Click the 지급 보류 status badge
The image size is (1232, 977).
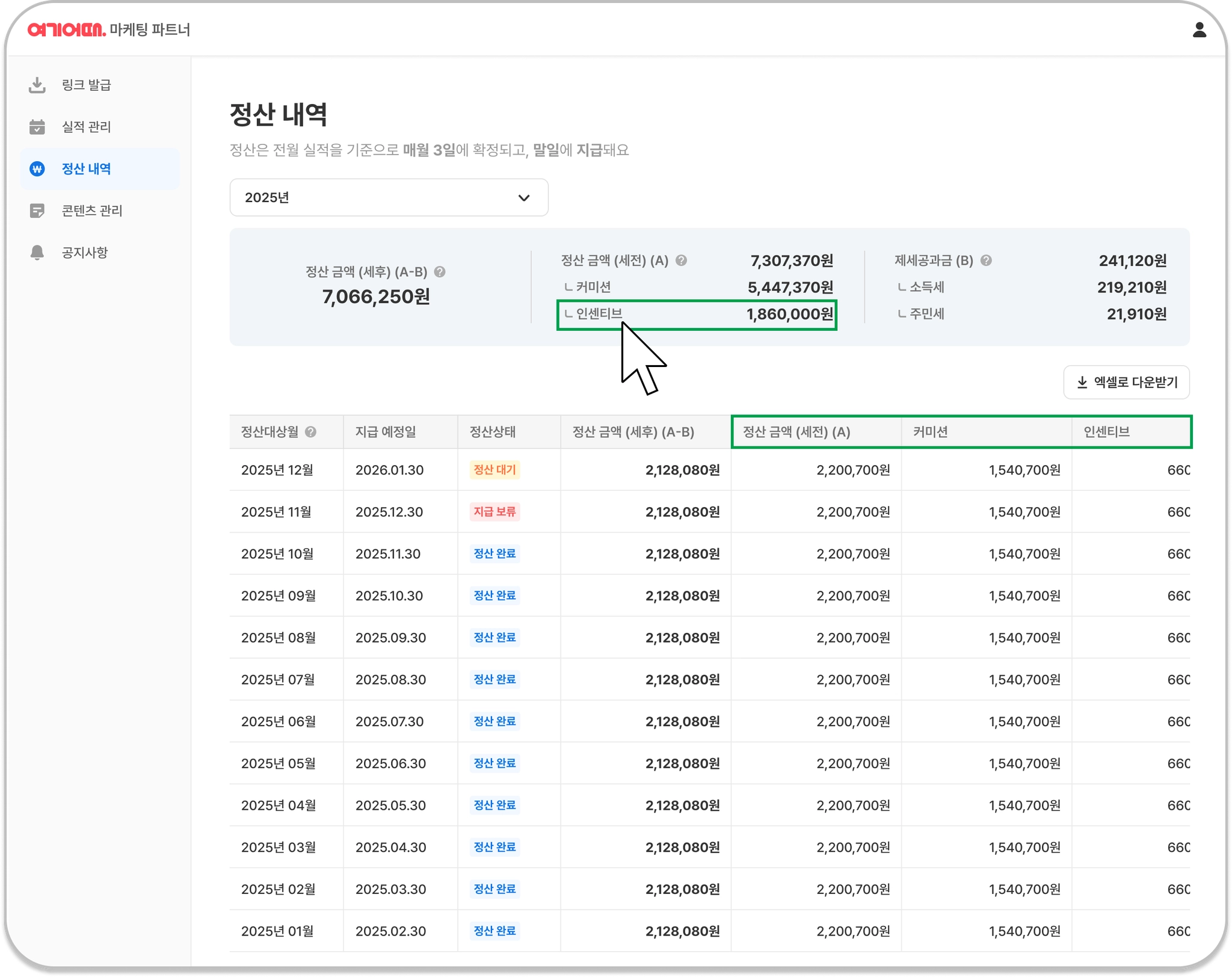[494, 512]
